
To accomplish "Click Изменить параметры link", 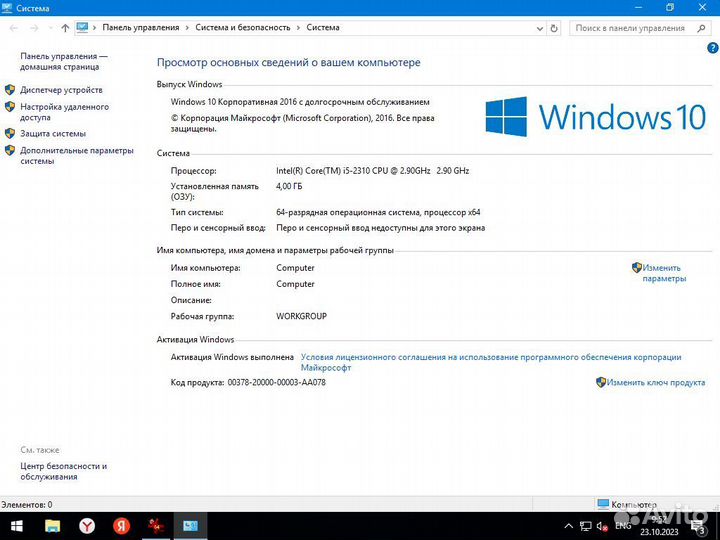I will click(x=664, y=273).
